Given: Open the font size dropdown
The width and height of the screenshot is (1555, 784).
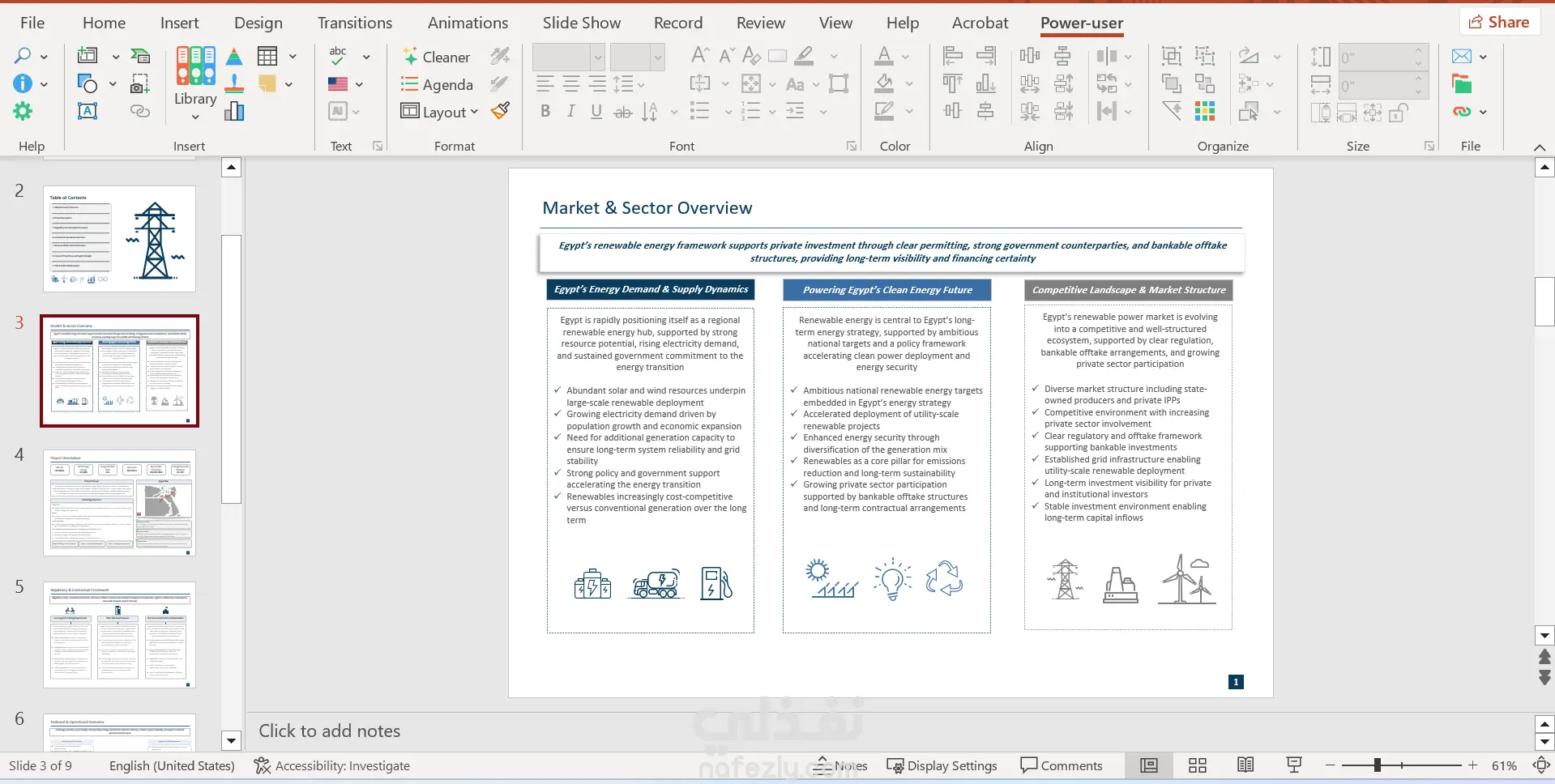Looking at the screenshot, I should coord(657,57).
